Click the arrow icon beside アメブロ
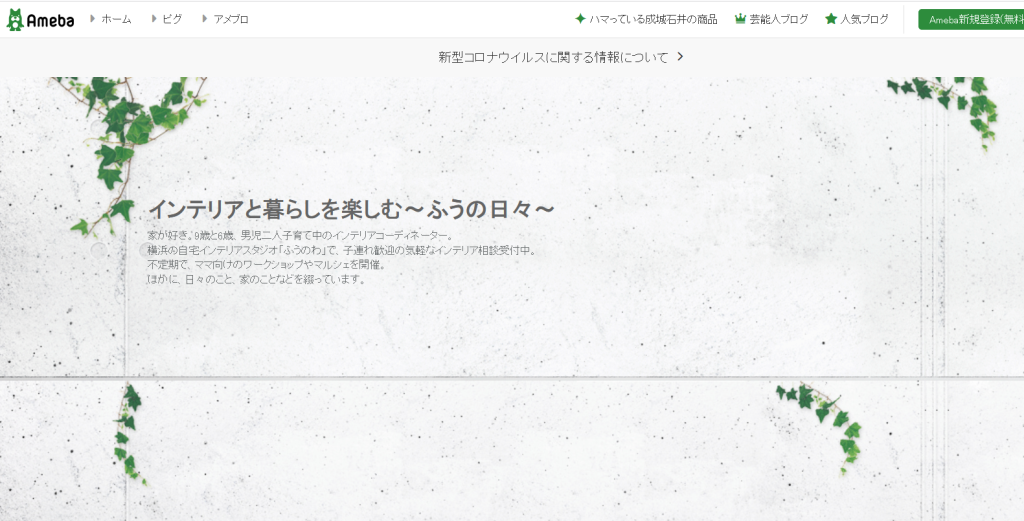The image size is (1024, 521). (x=204, y=19)
